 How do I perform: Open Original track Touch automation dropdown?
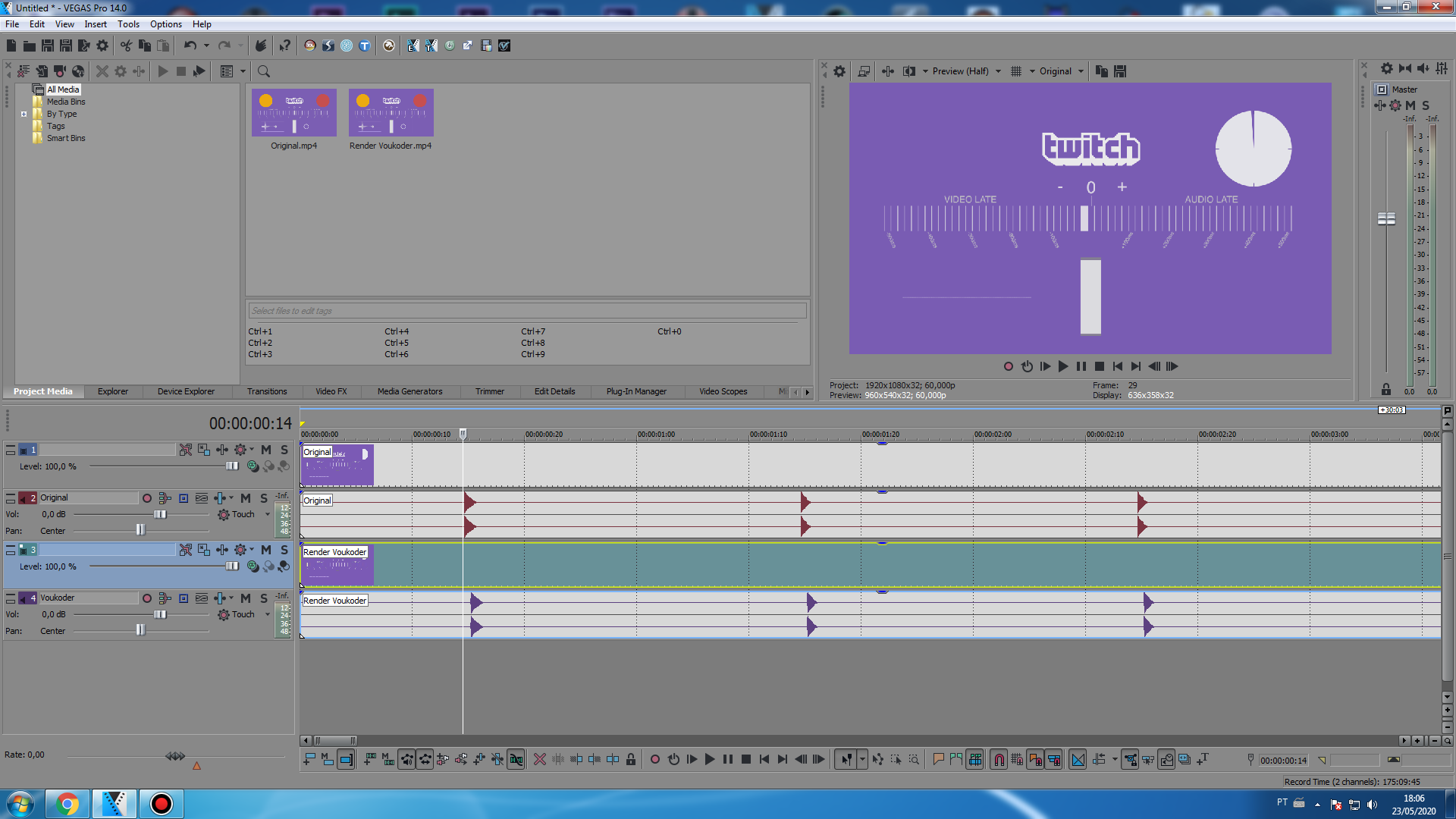point(268,514)
